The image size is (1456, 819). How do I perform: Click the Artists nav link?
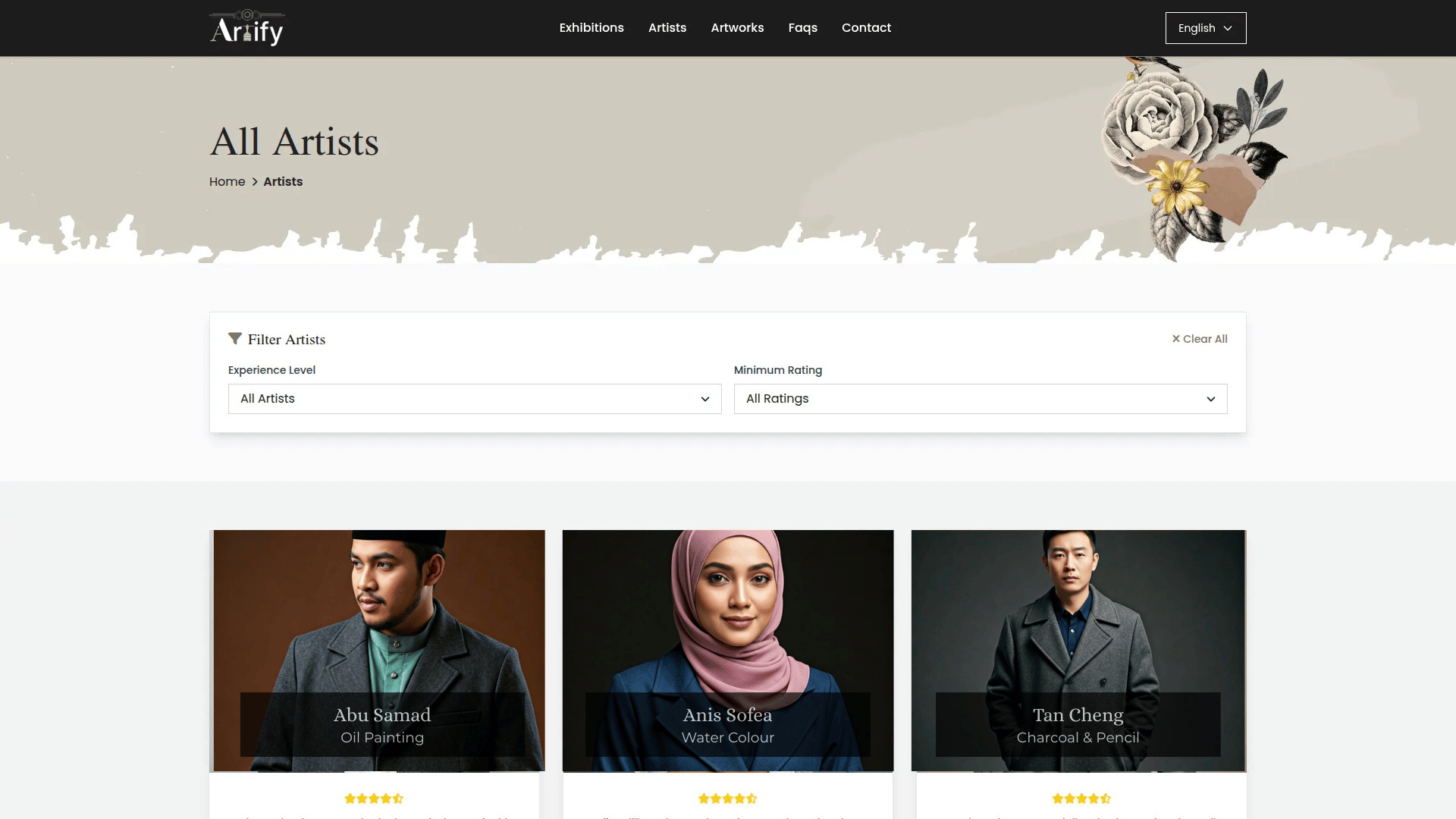tap(667, 28)
